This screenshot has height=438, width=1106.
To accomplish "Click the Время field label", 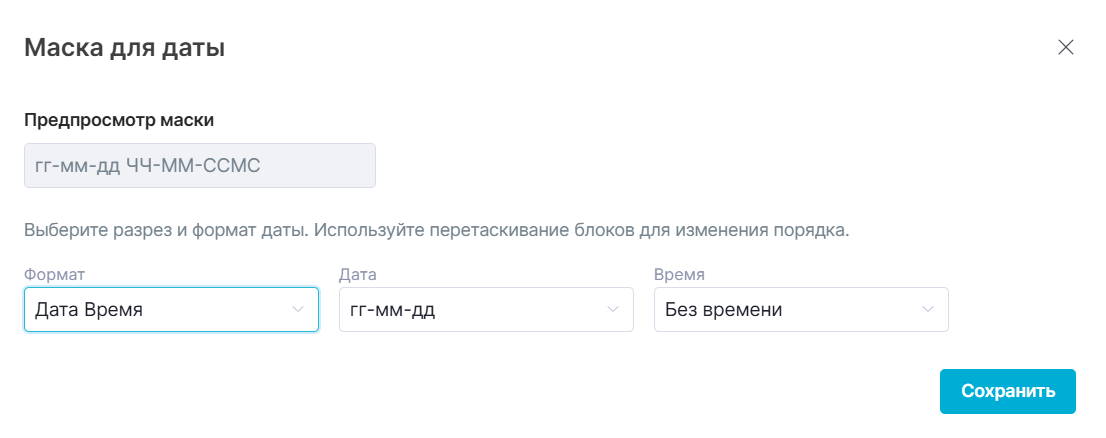I will 679,274.
